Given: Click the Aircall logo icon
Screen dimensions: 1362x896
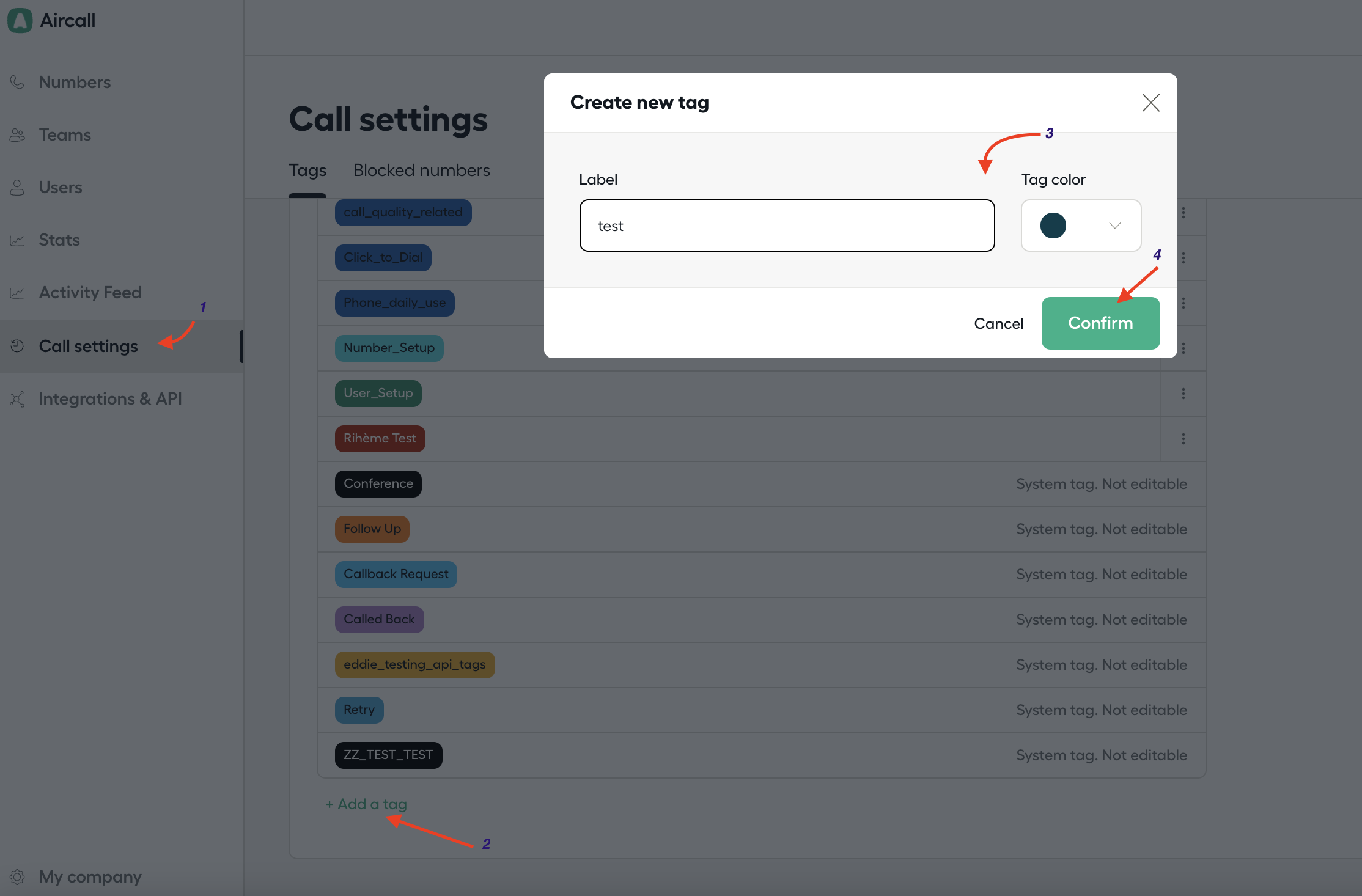Looking at the screenshot, I should [20, 20].
